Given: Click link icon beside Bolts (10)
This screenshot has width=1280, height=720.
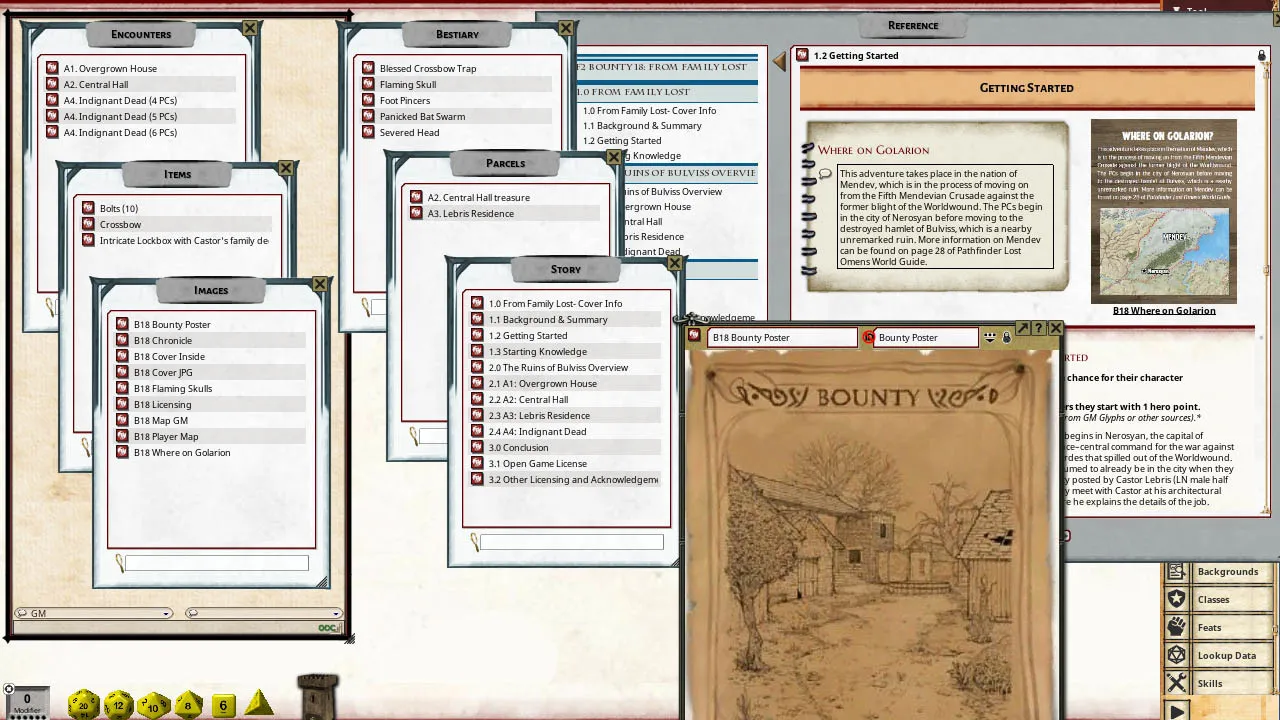Looking at the screenshot, I should (88, 209).
